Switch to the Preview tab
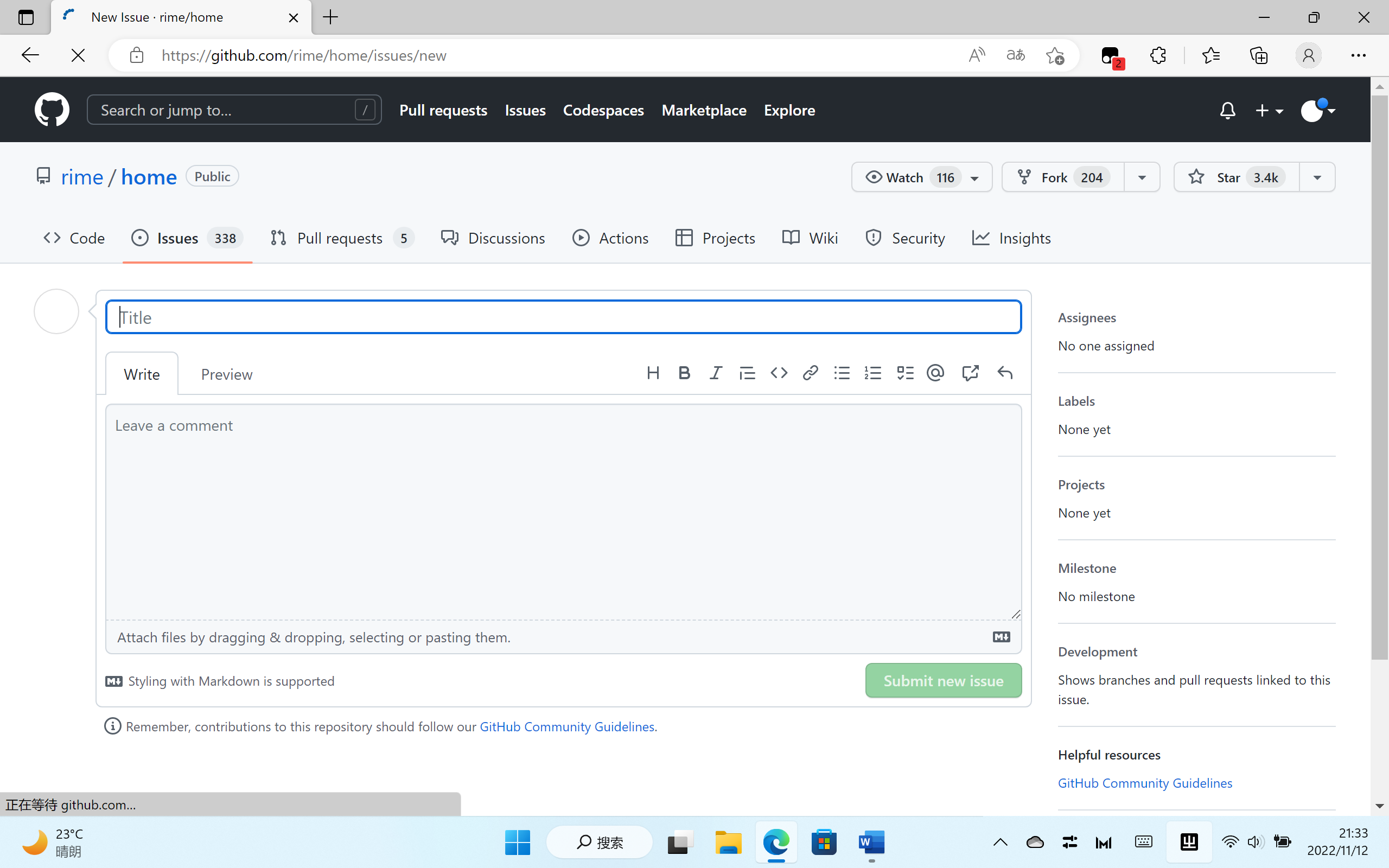This screenshot has width=1389, height=868. point(226,374)
